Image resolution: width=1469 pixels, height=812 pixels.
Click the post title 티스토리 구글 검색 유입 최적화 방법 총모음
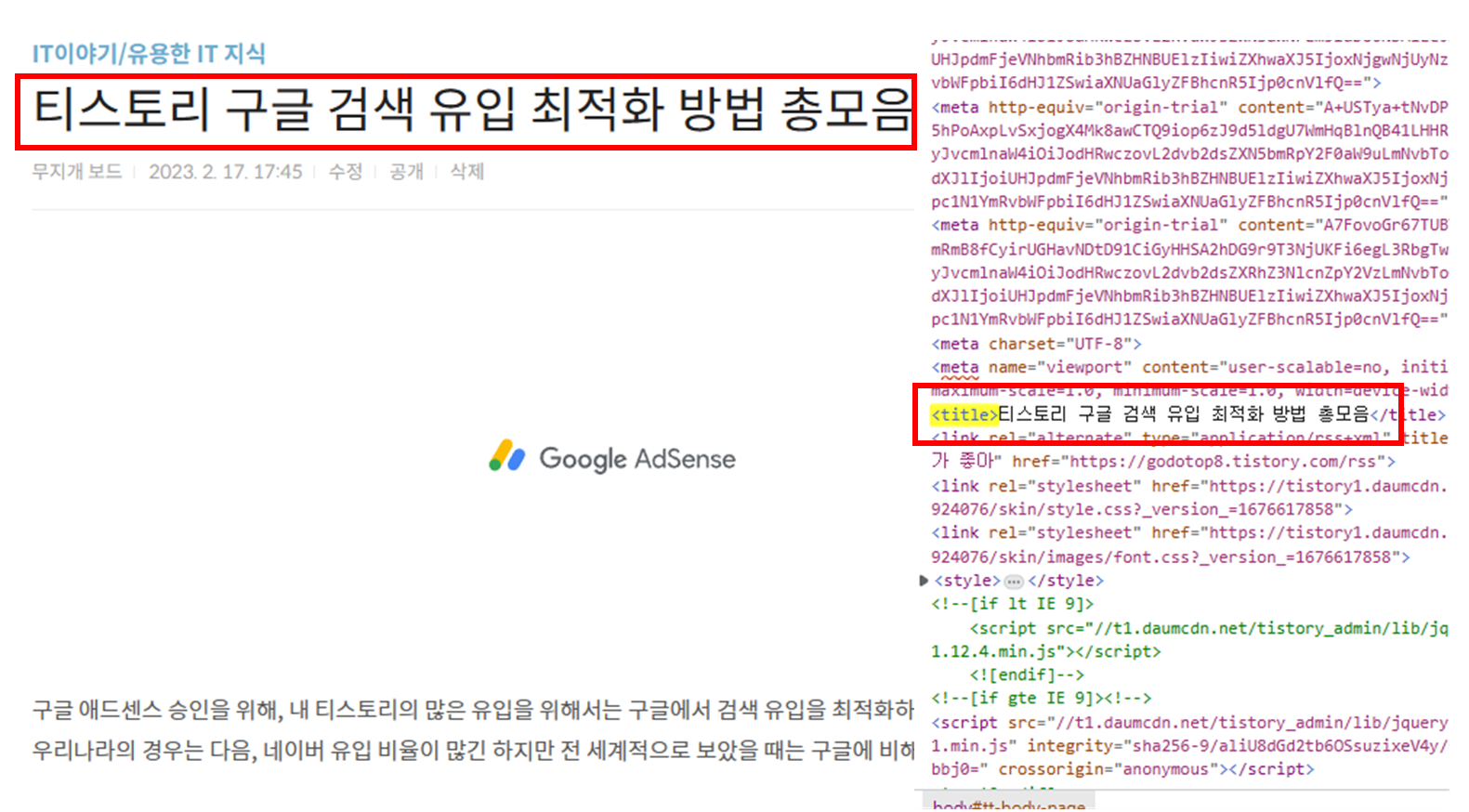(x=473, y=110)
